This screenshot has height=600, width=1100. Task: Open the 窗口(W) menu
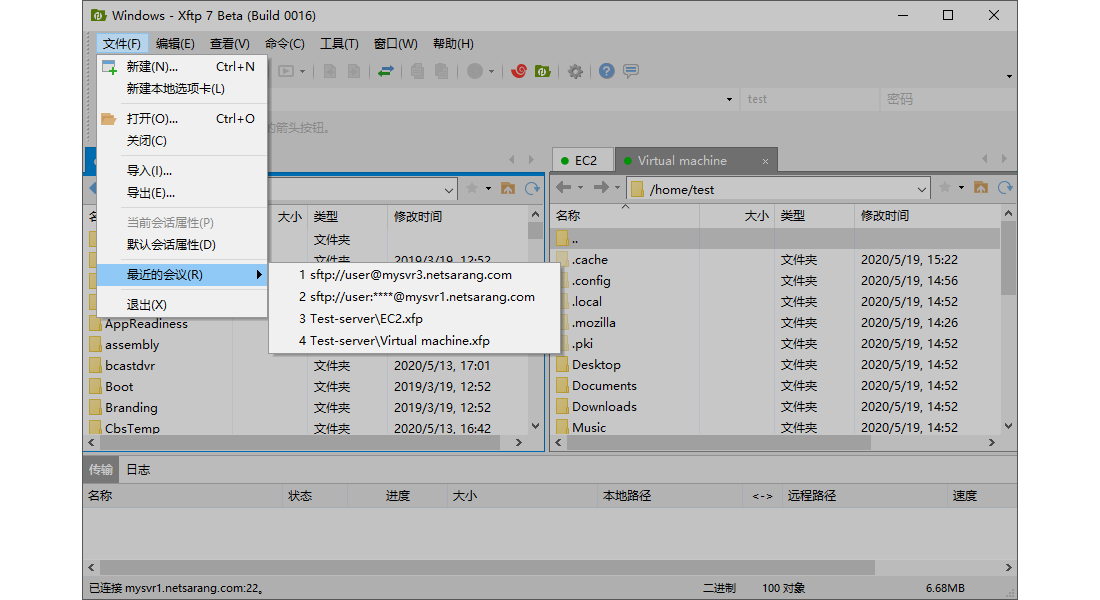396,44
